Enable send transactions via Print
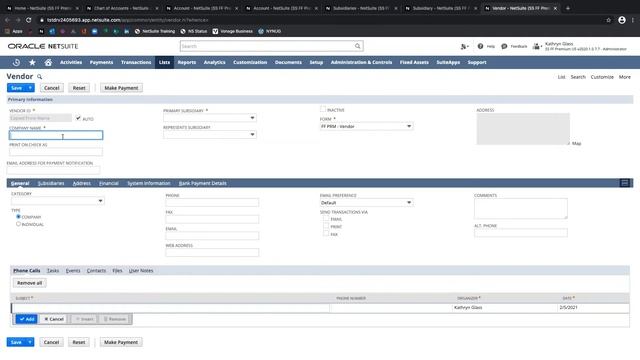640x360 pixels. (326, 226)
